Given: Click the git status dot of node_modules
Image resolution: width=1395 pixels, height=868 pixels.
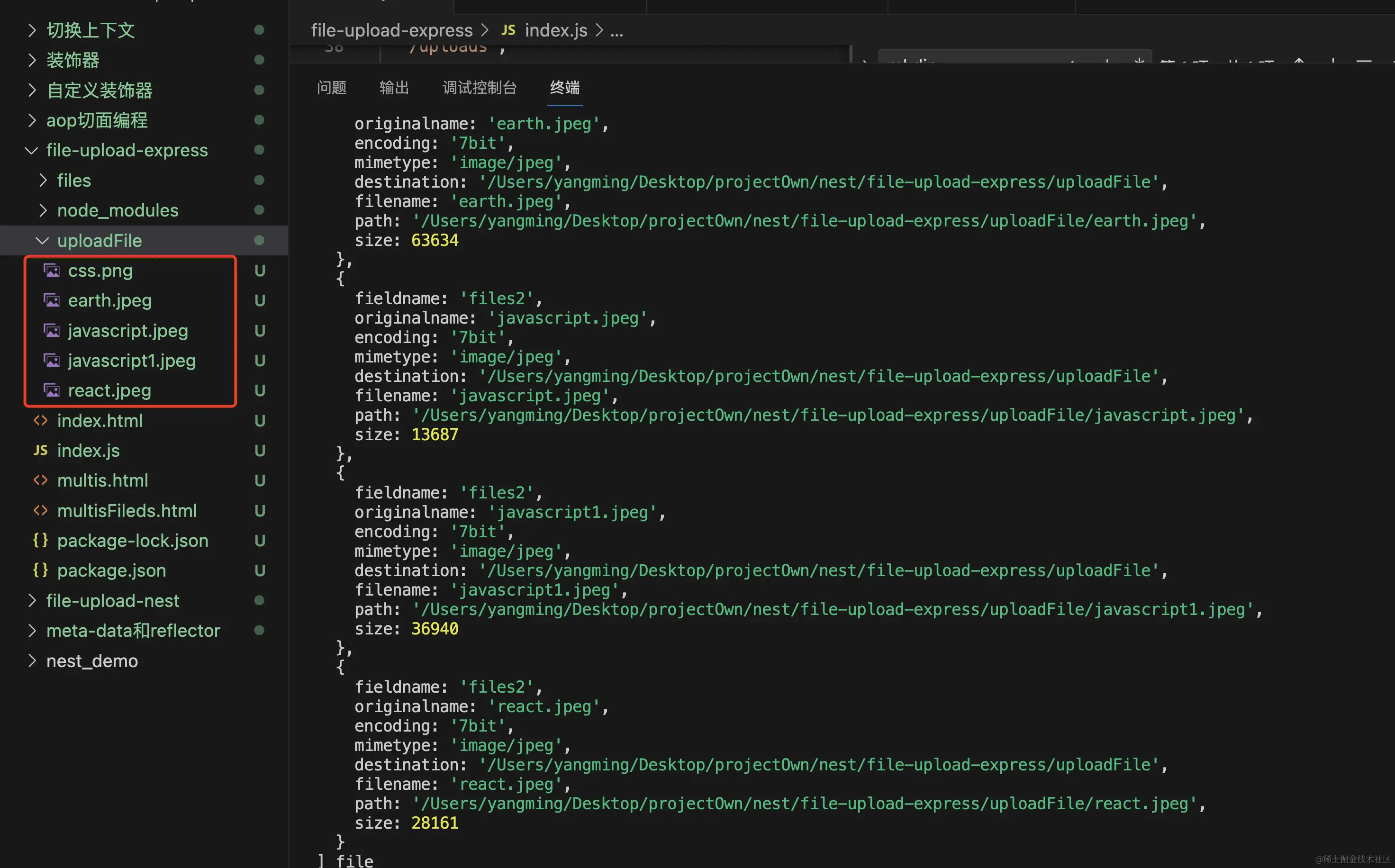Looking at the screenshot, I should tap(259, 210).
